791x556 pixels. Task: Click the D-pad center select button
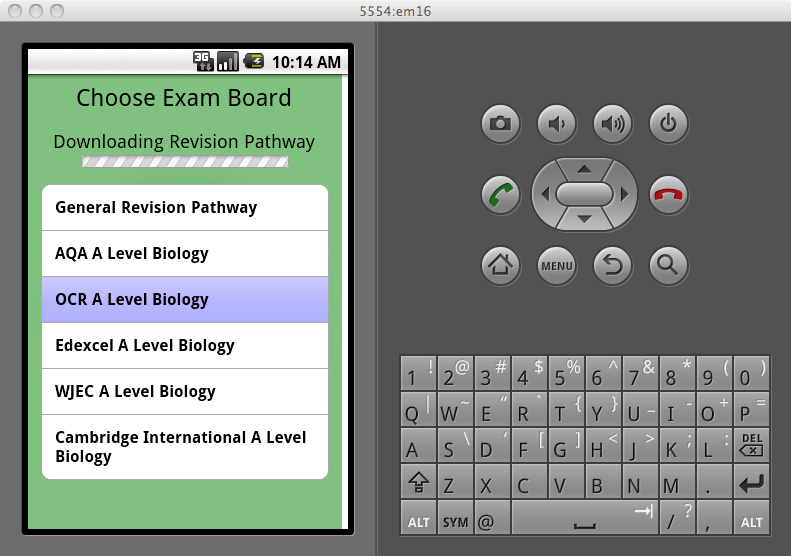584,194
